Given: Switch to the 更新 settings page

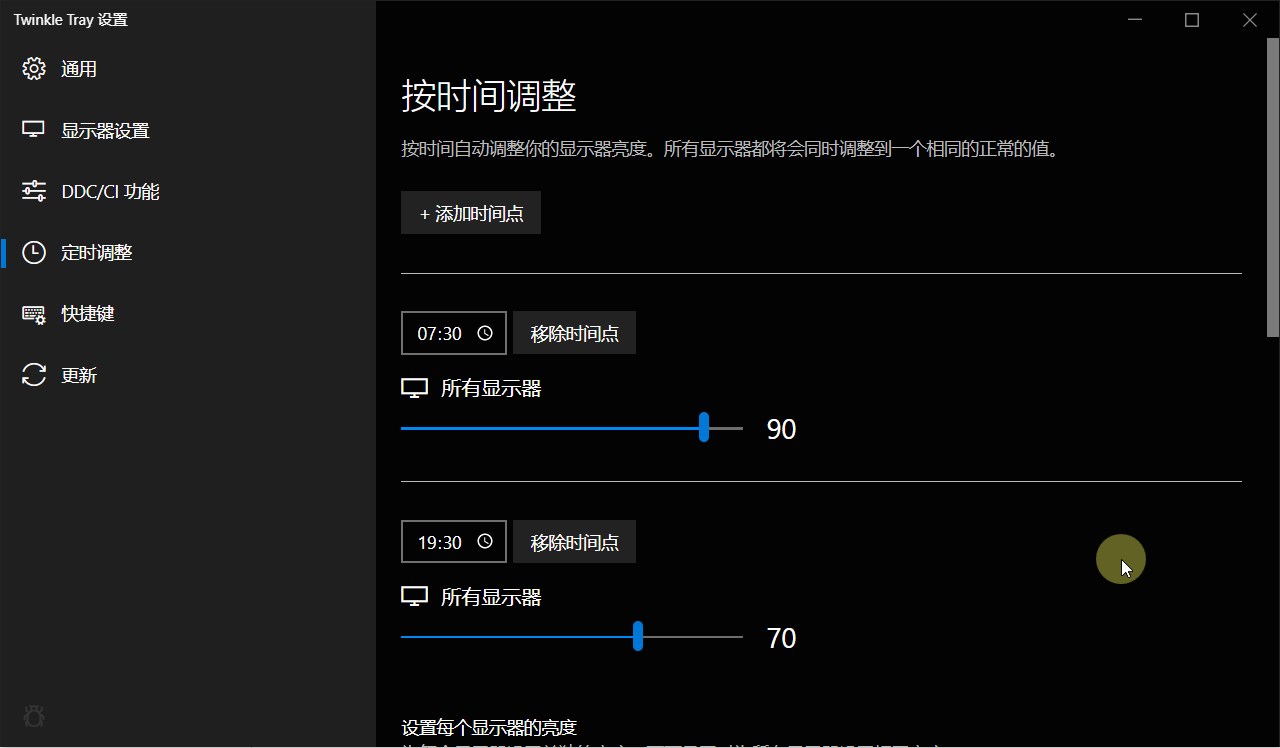Looking at the screenshot, I should [79, 374].
